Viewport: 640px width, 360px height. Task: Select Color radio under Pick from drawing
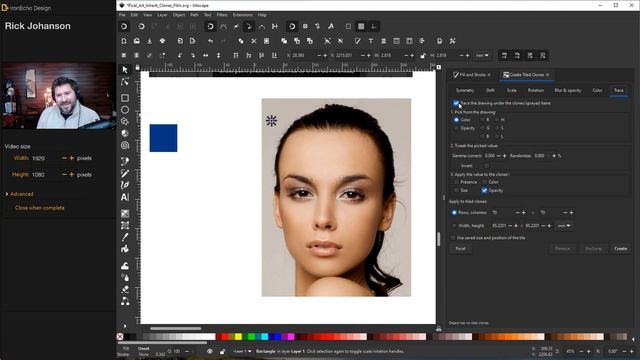pos(456,120)
